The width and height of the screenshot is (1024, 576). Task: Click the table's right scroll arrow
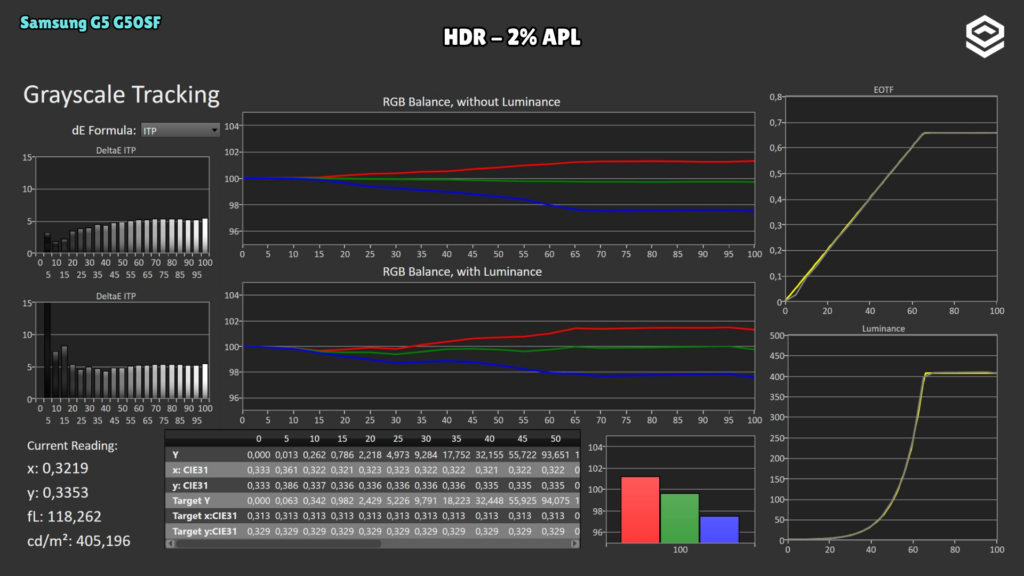click(x=575, y=543)
